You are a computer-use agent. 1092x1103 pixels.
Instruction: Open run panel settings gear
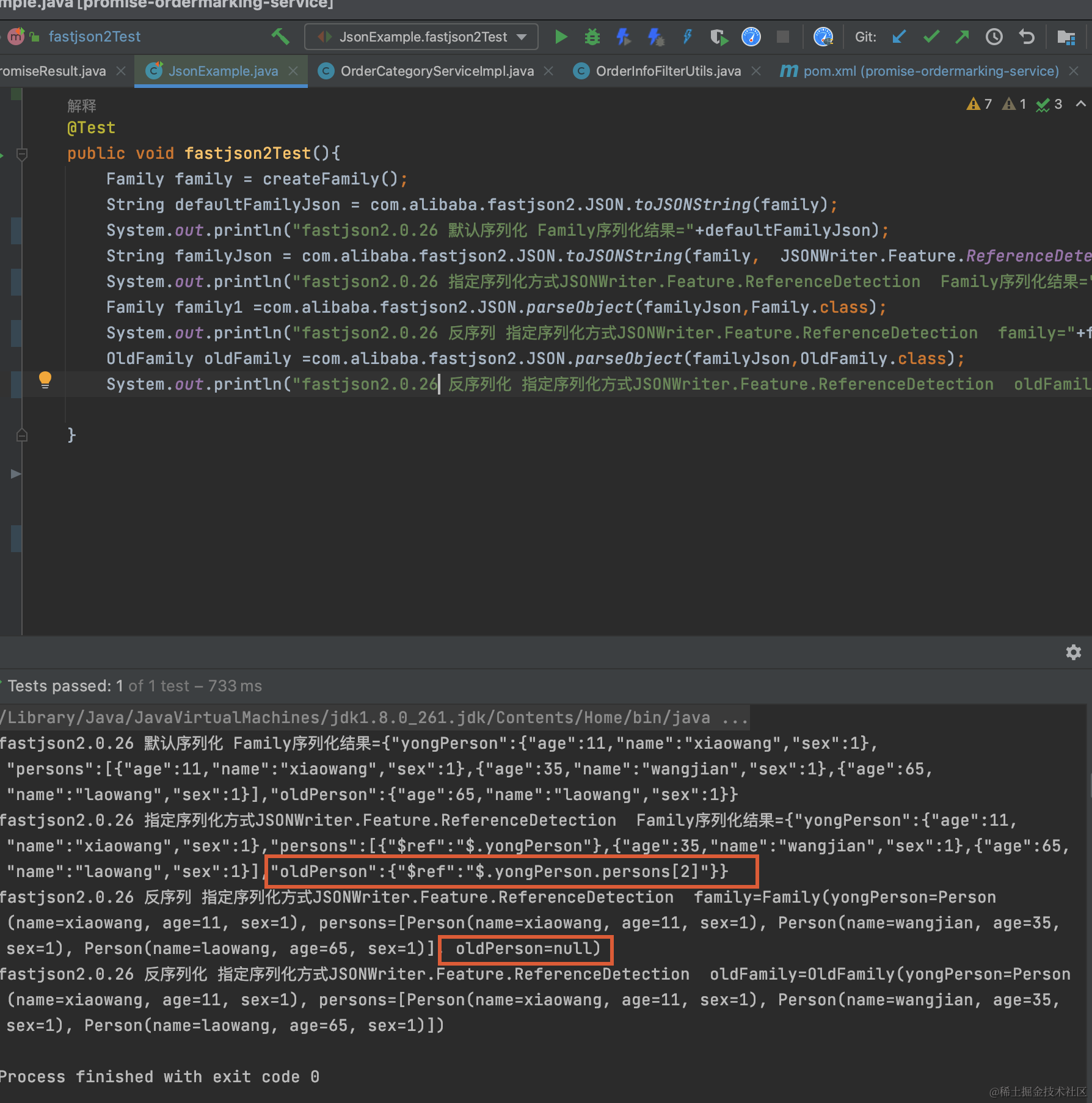click(1074, 652)
